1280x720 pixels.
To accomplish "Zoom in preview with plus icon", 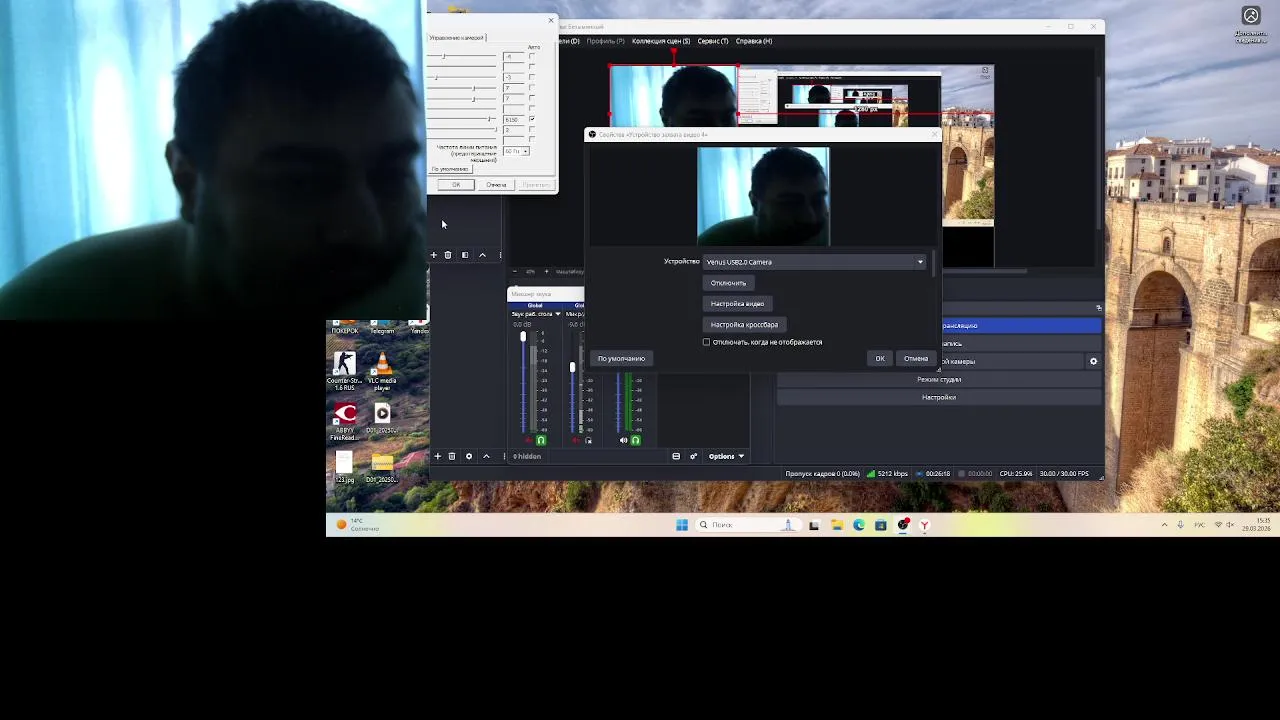I will (x=547, y=271).
